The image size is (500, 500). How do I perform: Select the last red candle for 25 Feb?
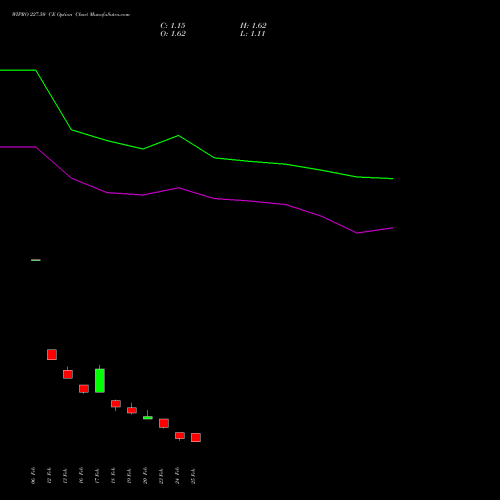pyautogui.click(x=196, y=437)
